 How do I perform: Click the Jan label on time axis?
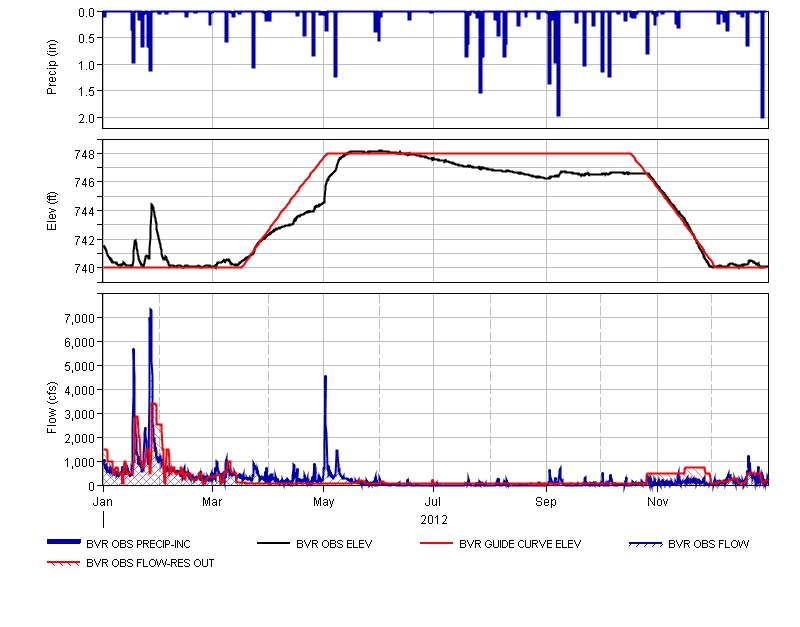(103, 501)
